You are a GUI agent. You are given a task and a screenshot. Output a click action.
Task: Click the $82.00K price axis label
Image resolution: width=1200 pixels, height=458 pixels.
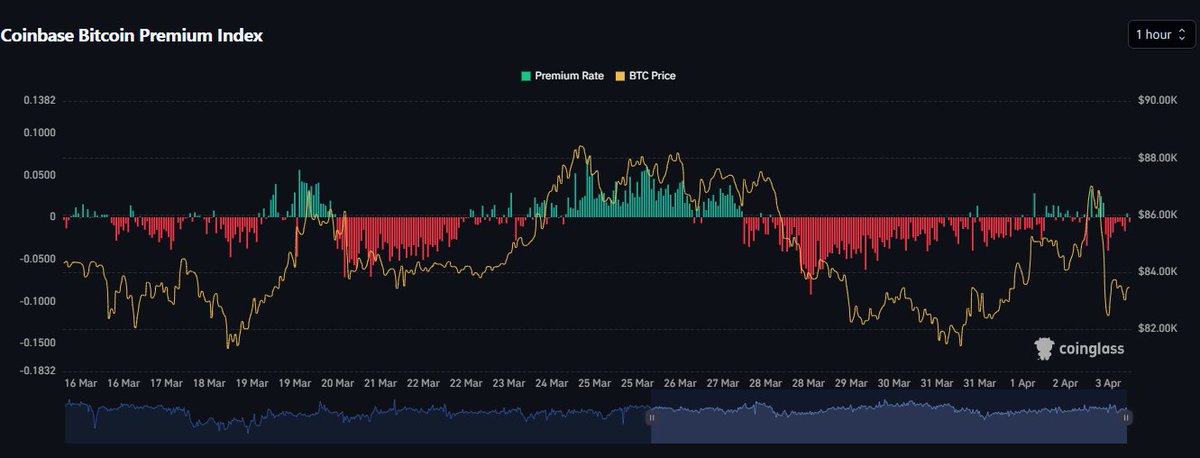tap(1160, 329)
